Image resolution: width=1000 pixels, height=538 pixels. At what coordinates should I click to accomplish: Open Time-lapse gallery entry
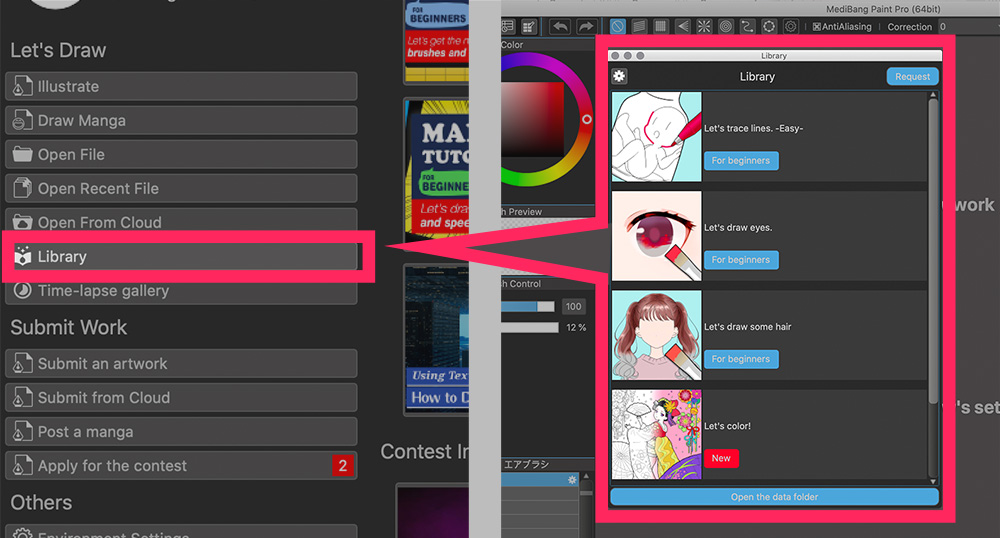coord(181,292)
